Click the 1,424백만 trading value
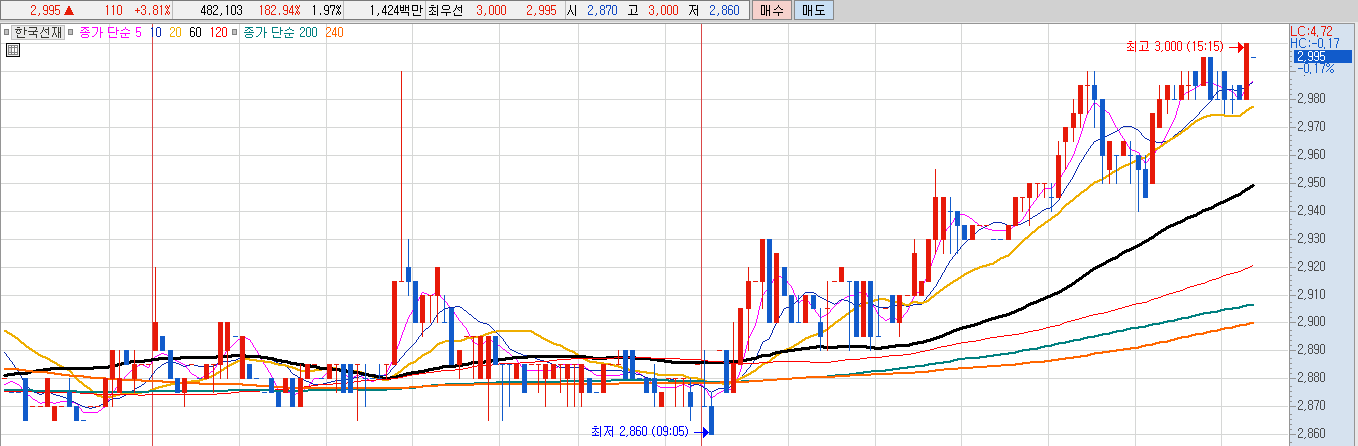1358x446 pixels. (396, 10)
